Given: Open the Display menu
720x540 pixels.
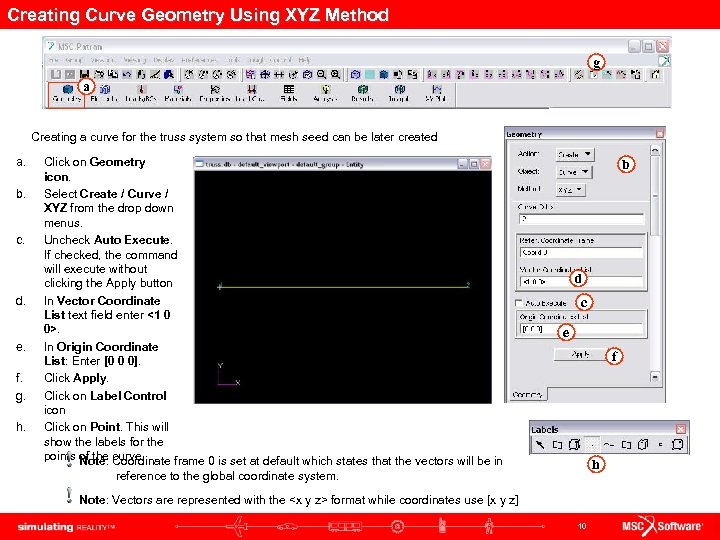Looking at the screenshot, I should pyautogui.click(x=163, y=60).
